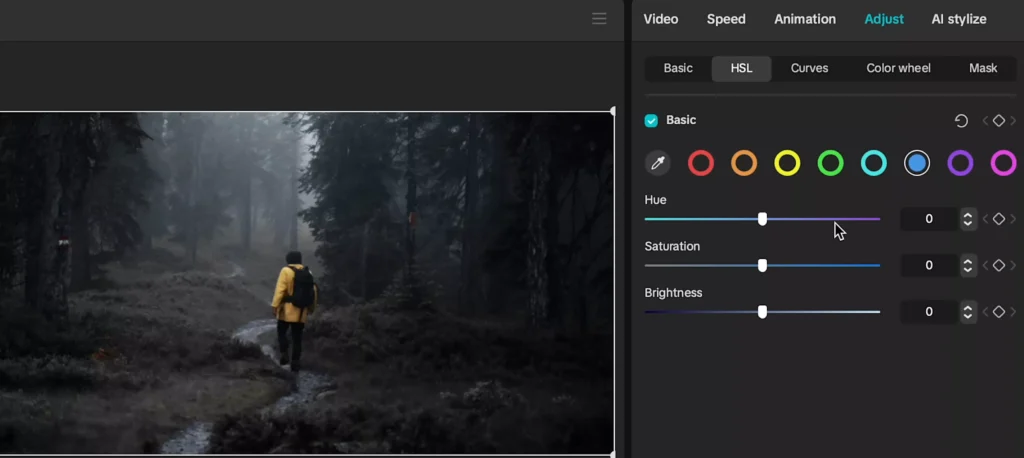The height and width of the screenshot is (458, 1024).
Task: Go to next keyframe on Hue row
Action: 1013,219
